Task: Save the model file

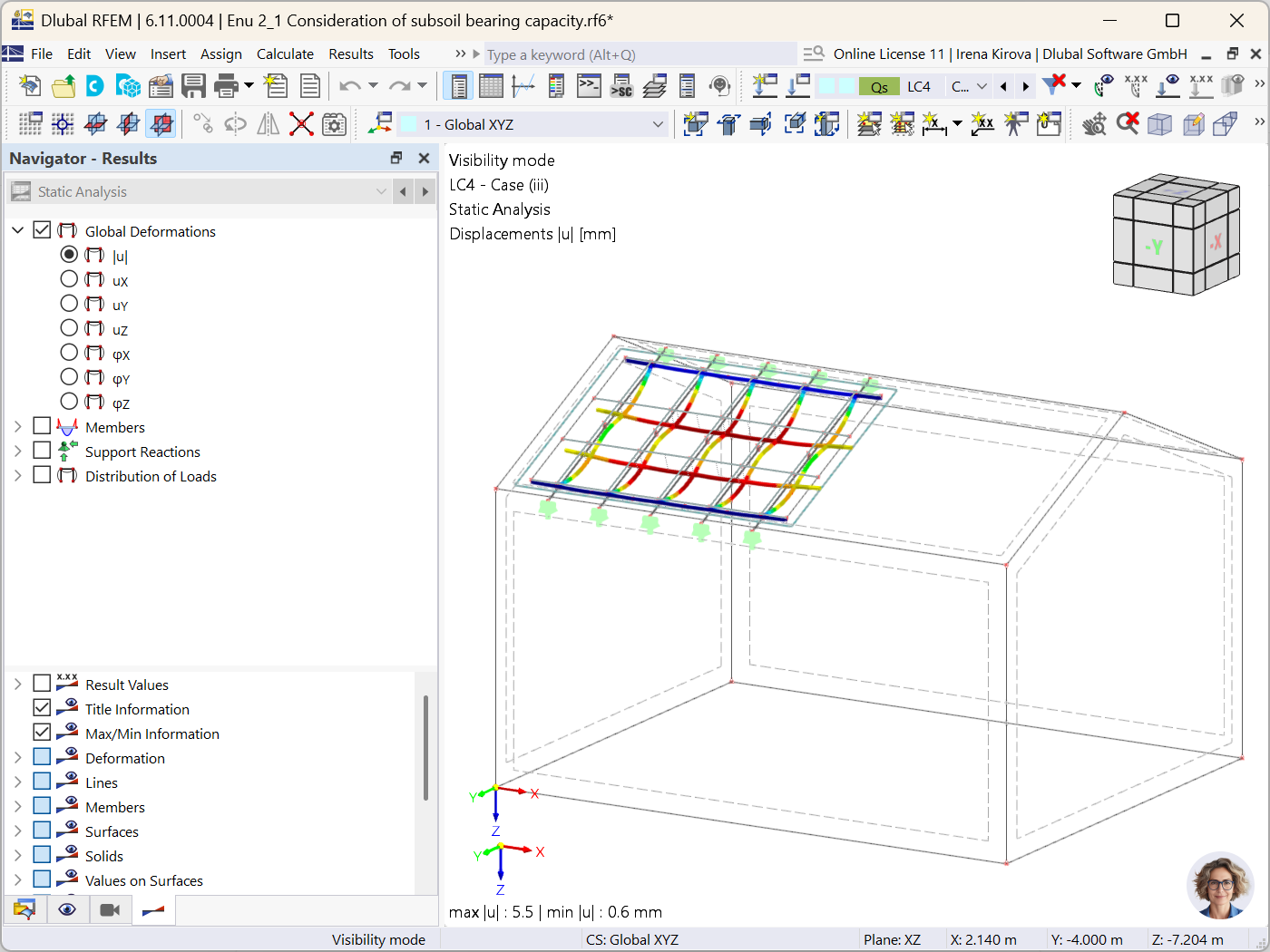Action: (193, 85)
